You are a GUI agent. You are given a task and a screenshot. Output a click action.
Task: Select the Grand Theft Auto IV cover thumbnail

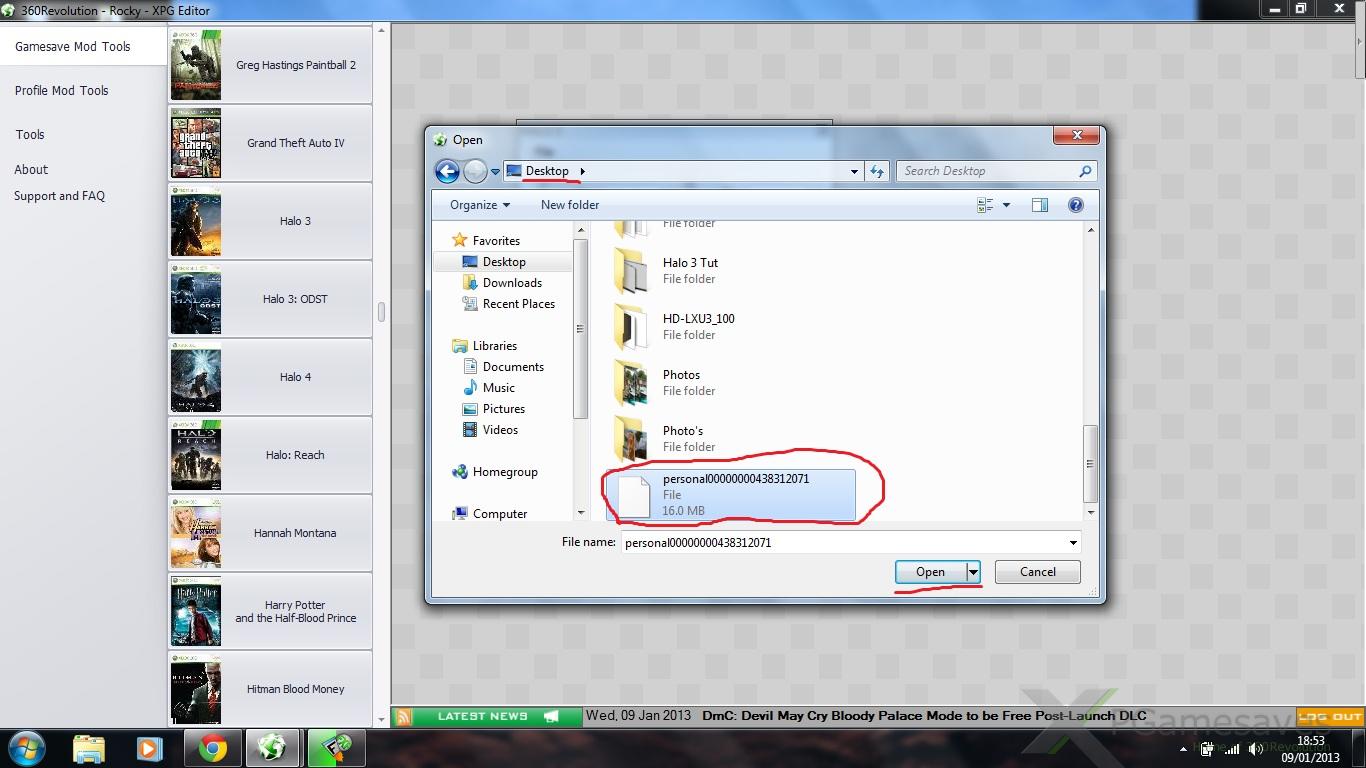coord(195,143)
